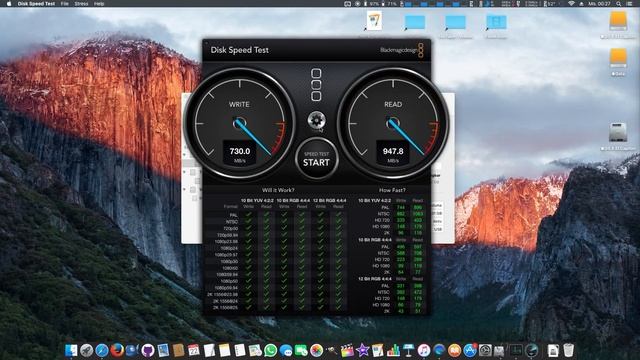Viewport: 640px width, 360px height.
Task: Select the document shortcut icon on desktop
Action: pos(374,20)
